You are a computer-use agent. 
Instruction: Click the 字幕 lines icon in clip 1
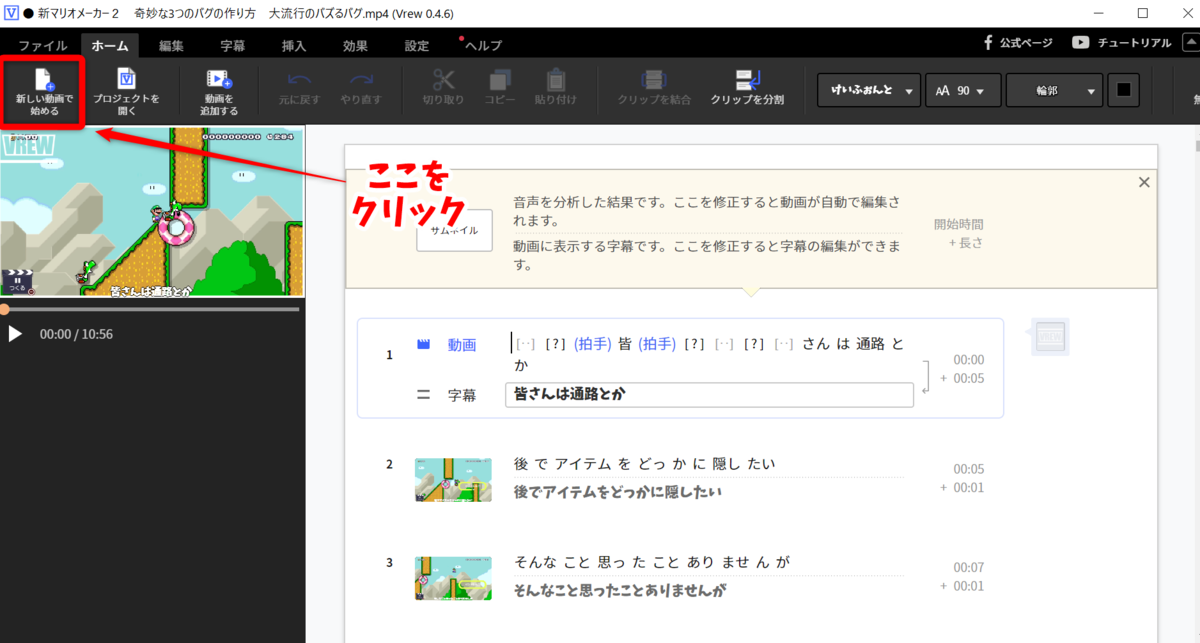(x=423, y=395)
